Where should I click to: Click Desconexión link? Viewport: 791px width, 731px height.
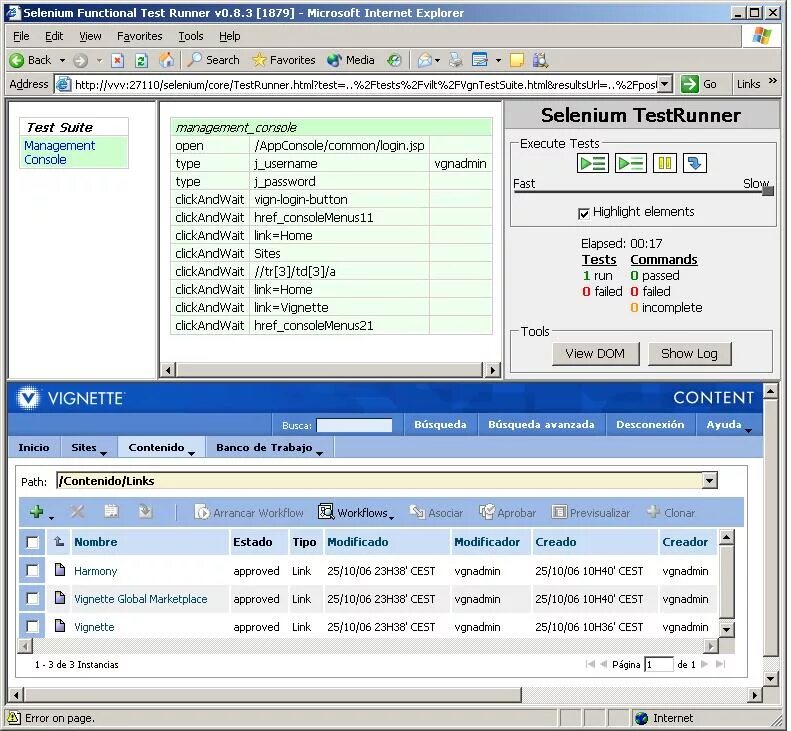pos(650,425)
